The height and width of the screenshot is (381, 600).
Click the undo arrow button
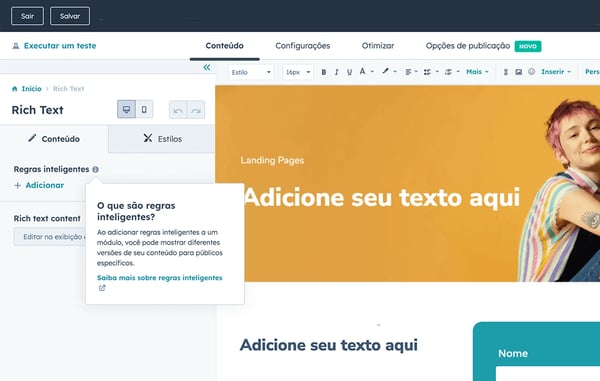[178, 110]
